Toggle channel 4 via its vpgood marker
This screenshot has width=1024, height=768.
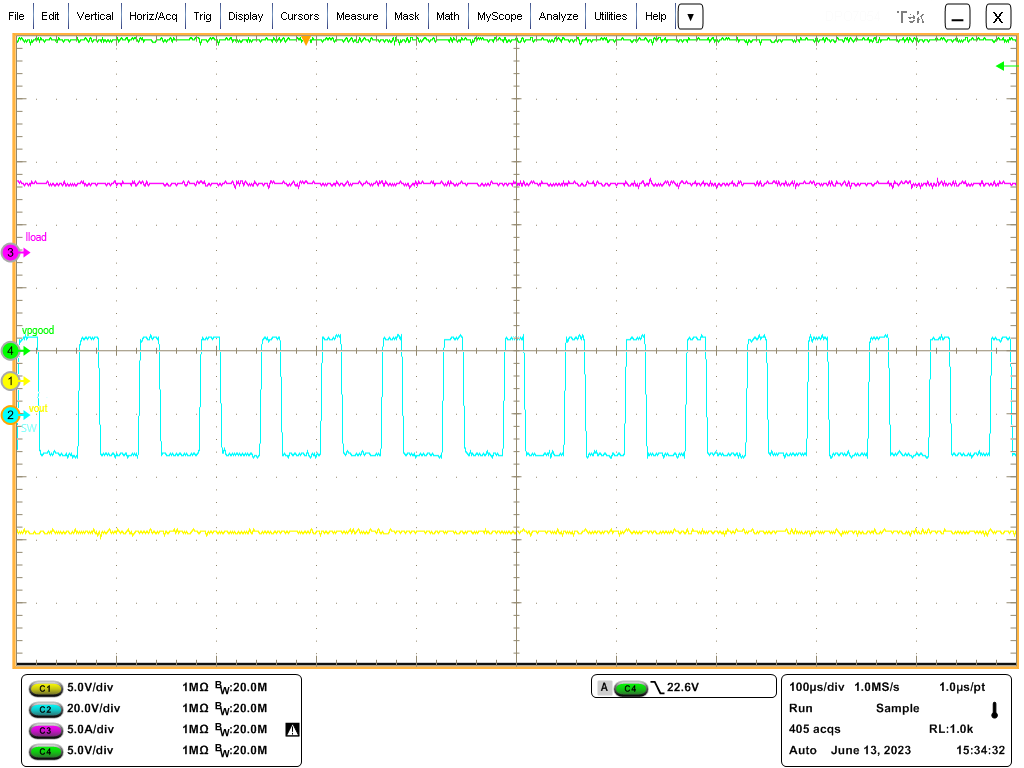(37, 330)
